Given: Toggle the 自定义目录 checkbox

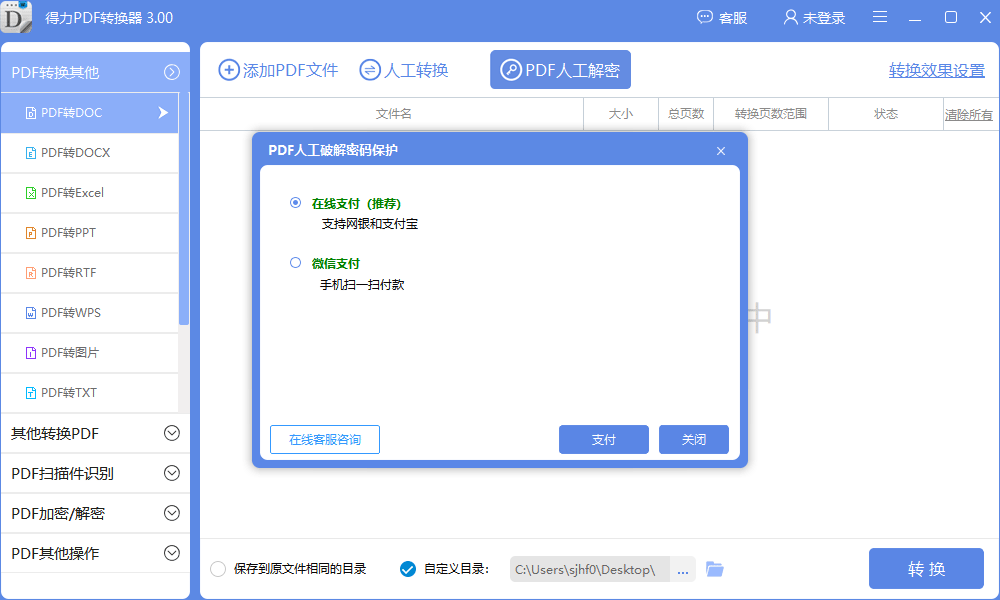Looking at the screenshot, I should (x=408, y=569).
